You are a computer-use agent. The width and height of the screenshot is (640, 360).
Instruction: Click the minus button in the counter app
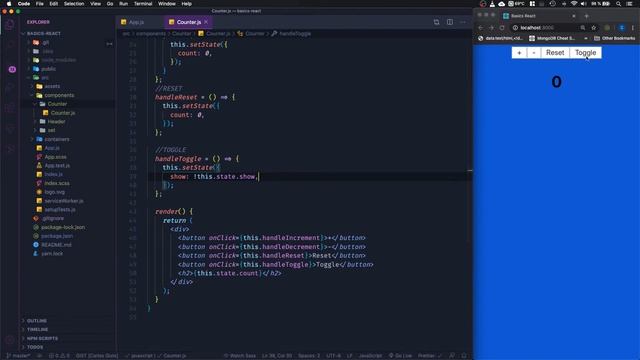click(x=534, y=53)
